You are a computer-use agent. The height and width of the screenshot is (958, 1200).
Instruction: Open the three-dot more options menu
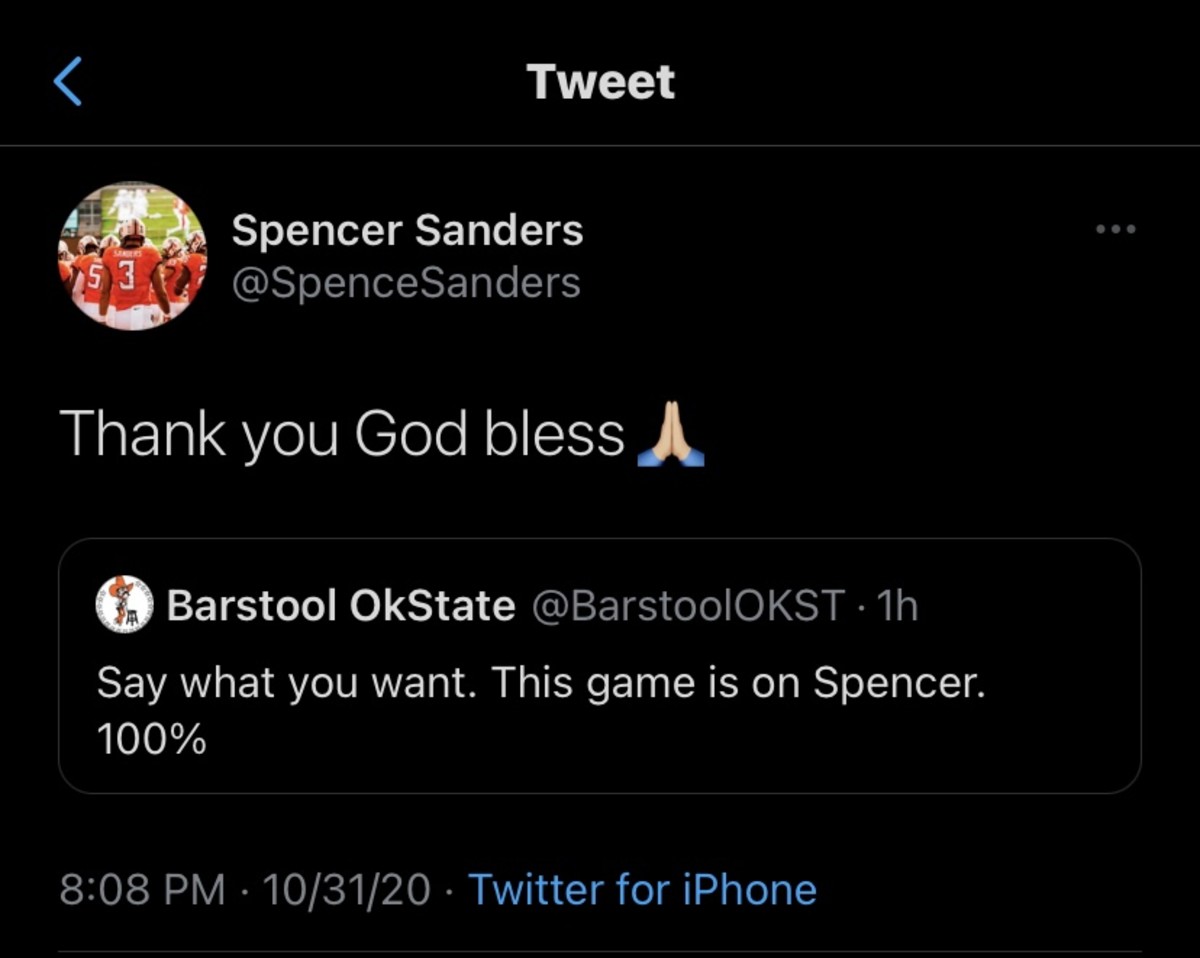(1116, 229)
